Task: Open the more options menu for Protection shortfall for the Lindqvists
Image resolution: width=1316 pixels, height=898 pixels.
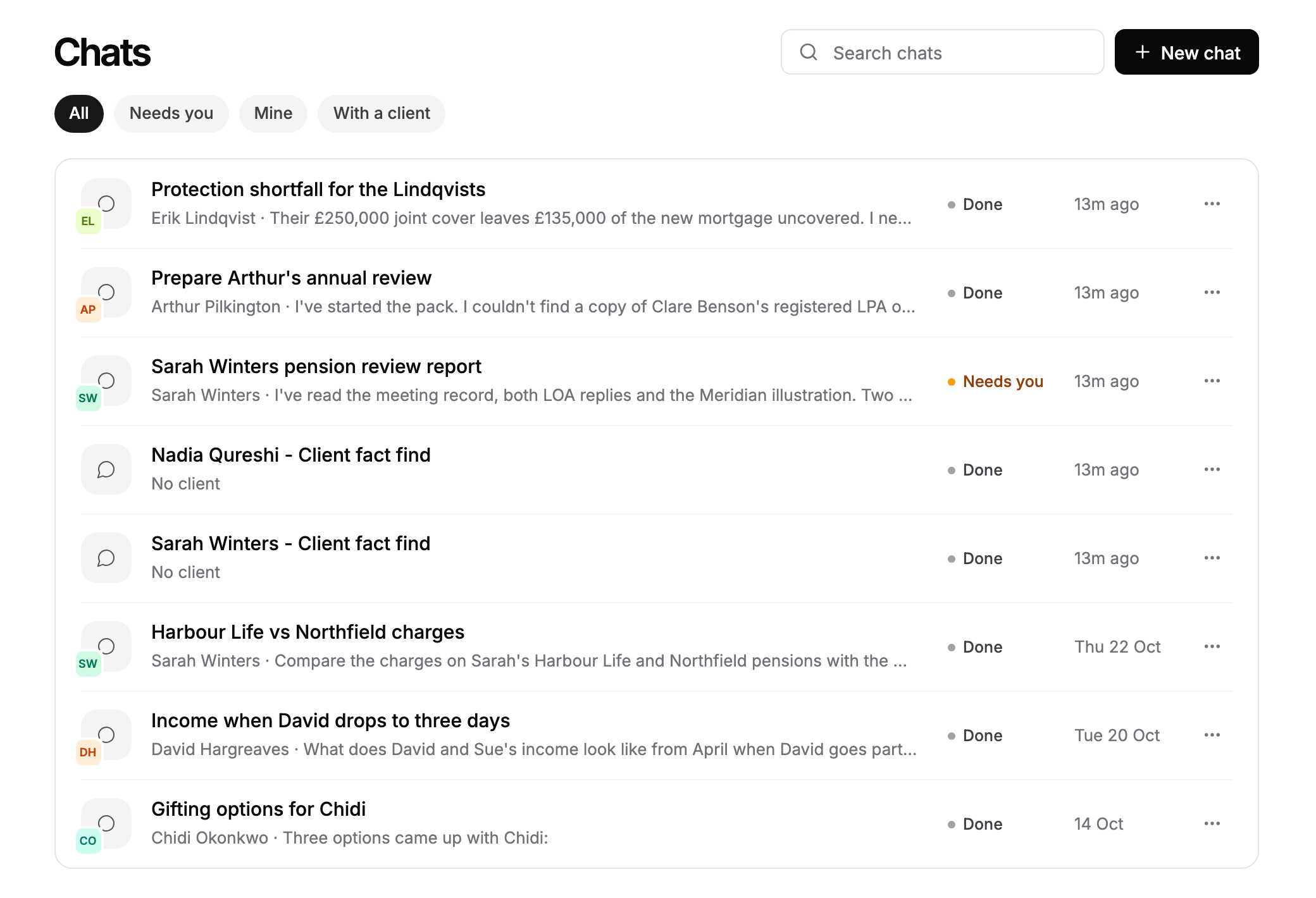Action: pos(1212,204)
